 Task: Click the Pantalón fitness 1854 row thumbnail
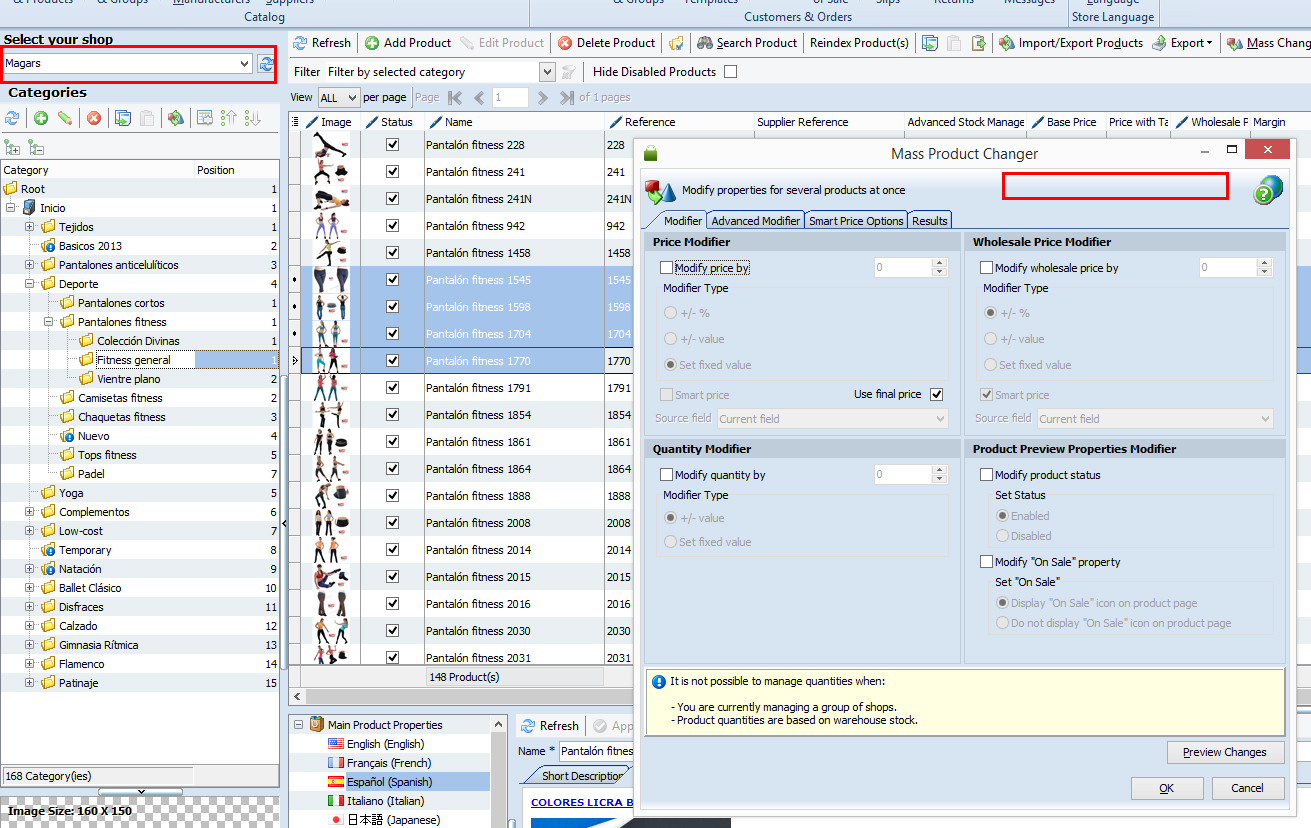click(331, 415)
